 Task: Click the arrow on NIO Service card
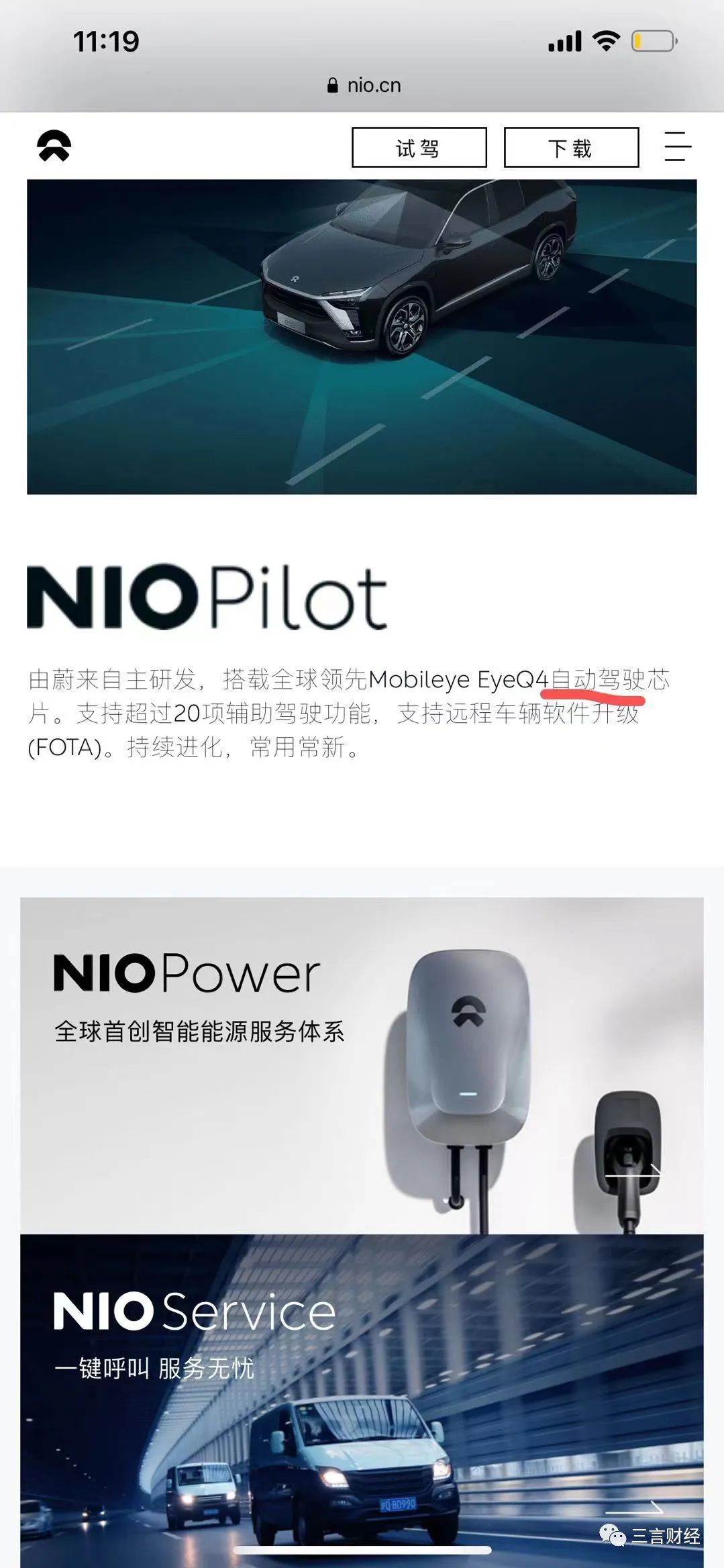tap(634, 1509)
